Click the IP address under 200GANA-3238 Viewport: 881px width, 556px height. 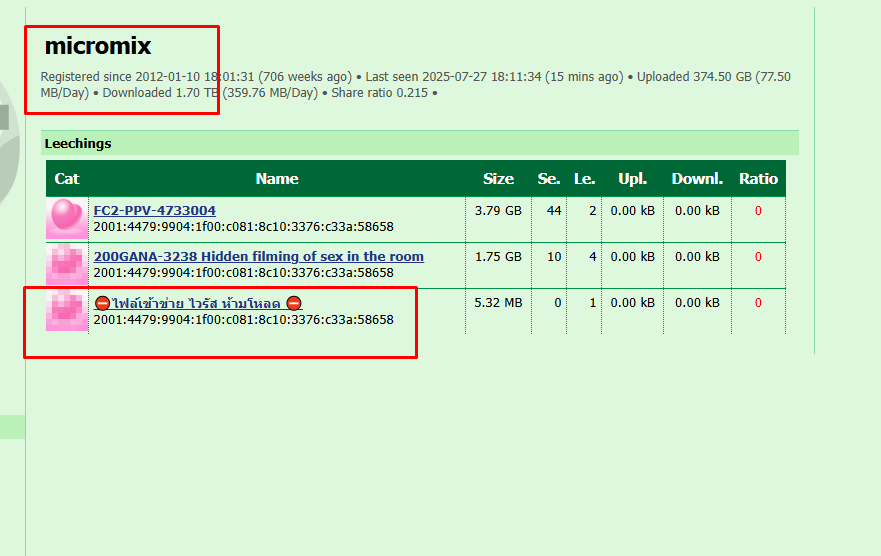[243, 273]
